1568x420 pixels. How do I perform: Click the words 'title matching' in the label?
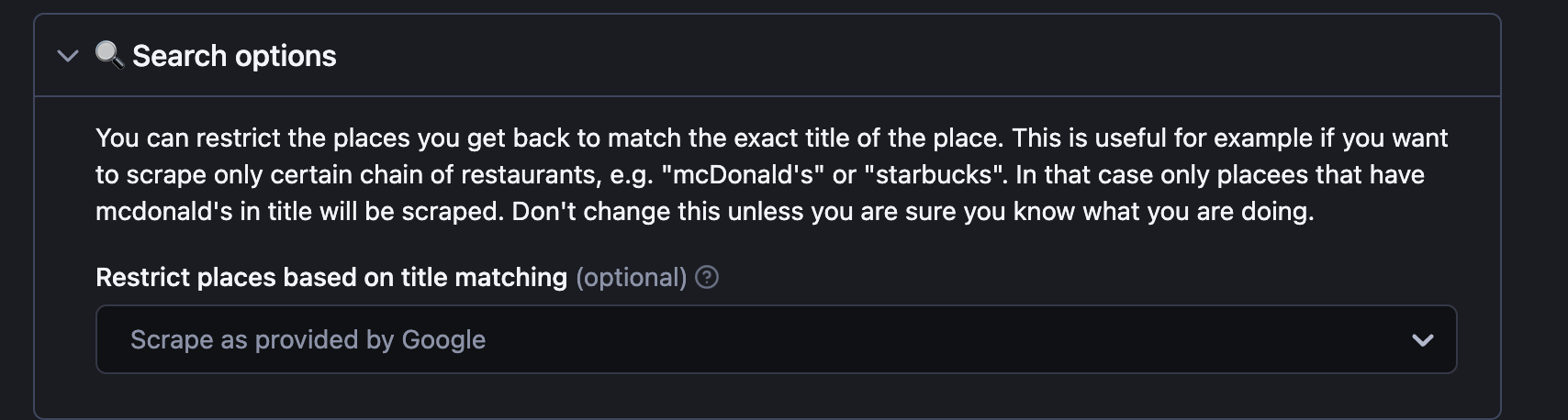tap(484, 277)
